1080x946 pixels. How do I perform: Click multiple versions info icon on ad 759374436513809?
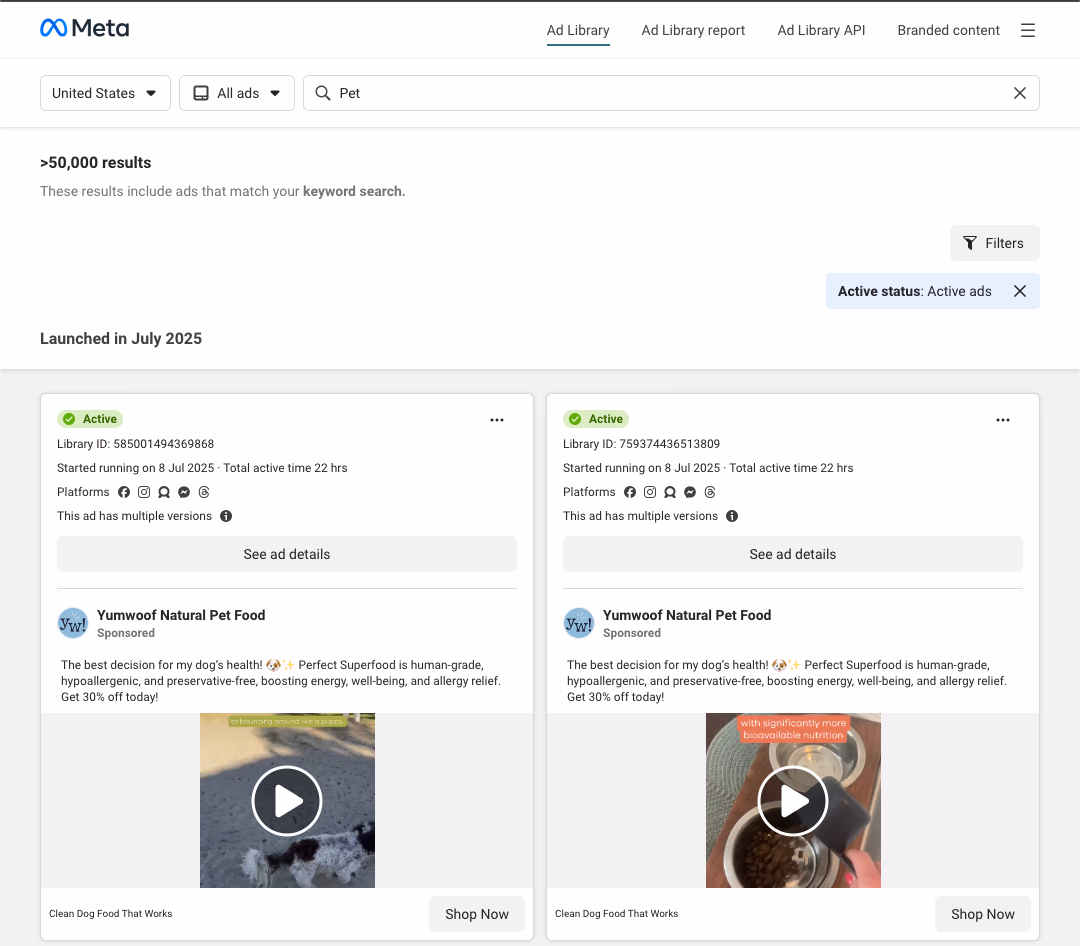click(732, 516)
